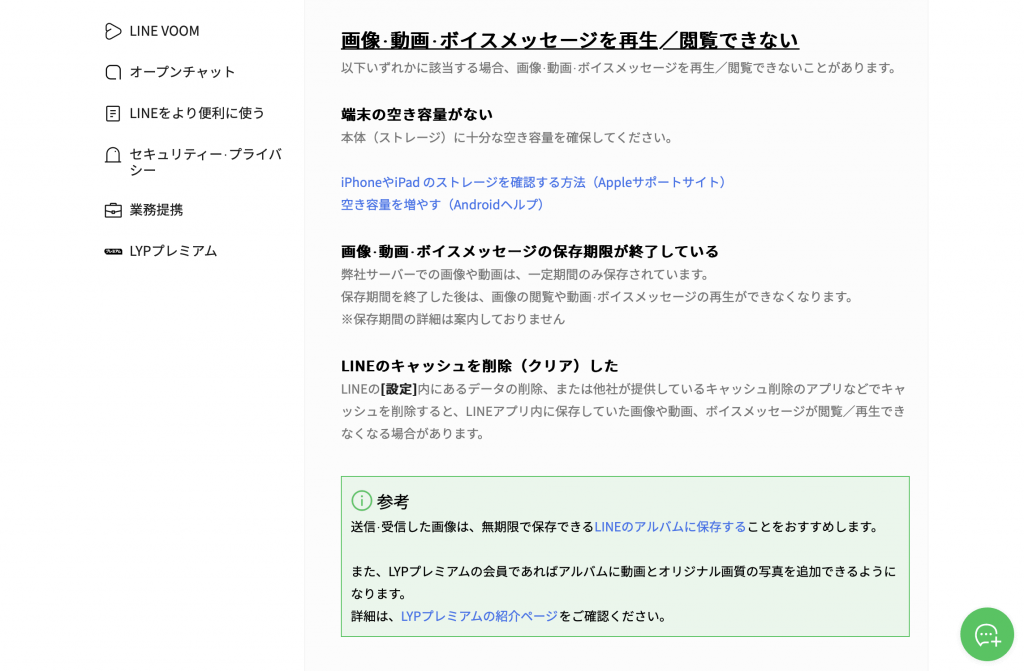The height and width of the screenshot is (671, 1024).
Task: Click the intro sentence starting 以下いずれかに該当する場合
Action: [620, 68]
